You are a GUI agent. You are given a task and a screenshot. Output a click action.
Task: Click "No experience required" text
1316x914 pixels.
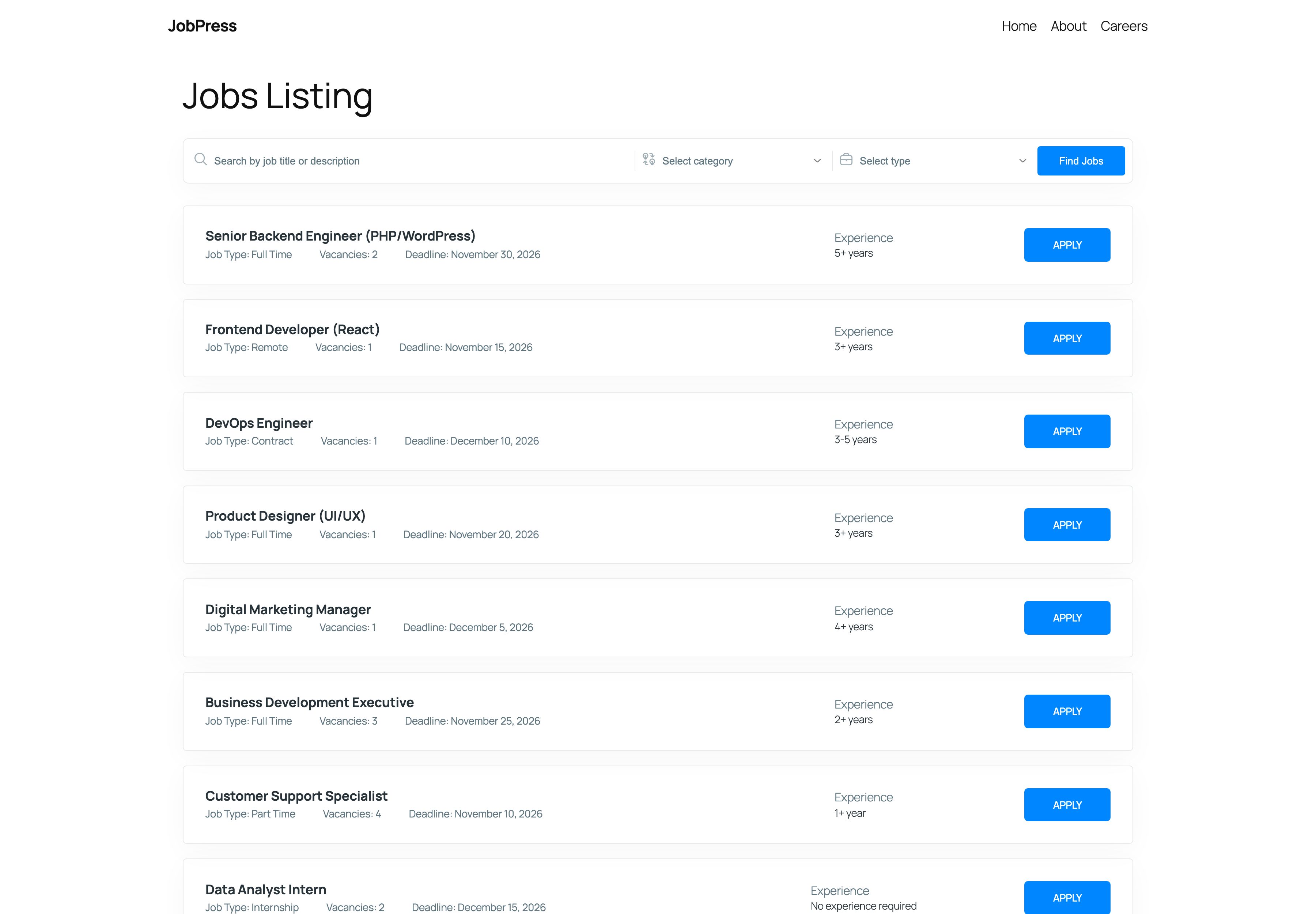(x=863, y=906)
